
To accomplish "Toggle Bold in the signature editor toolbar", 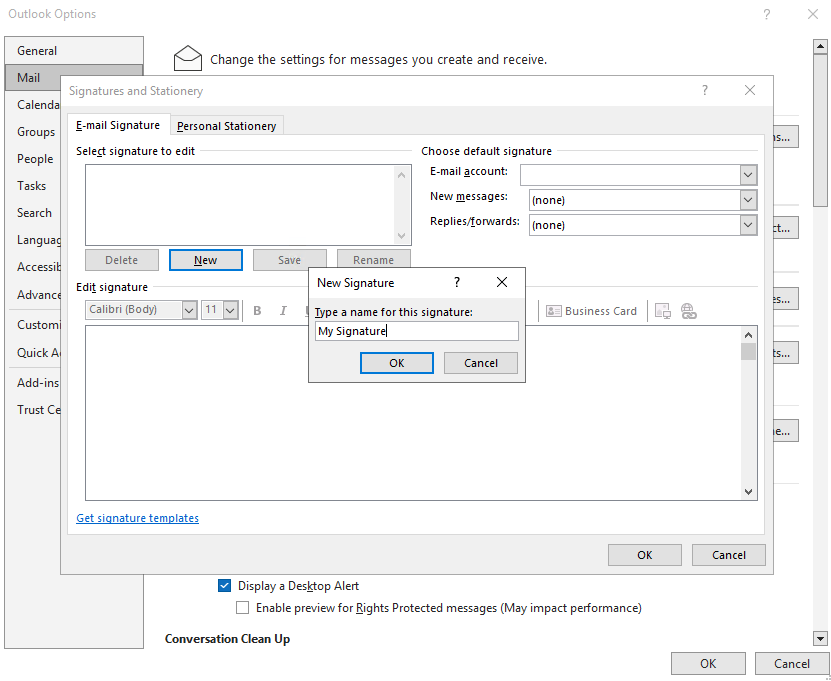I will tap(258, 311).
